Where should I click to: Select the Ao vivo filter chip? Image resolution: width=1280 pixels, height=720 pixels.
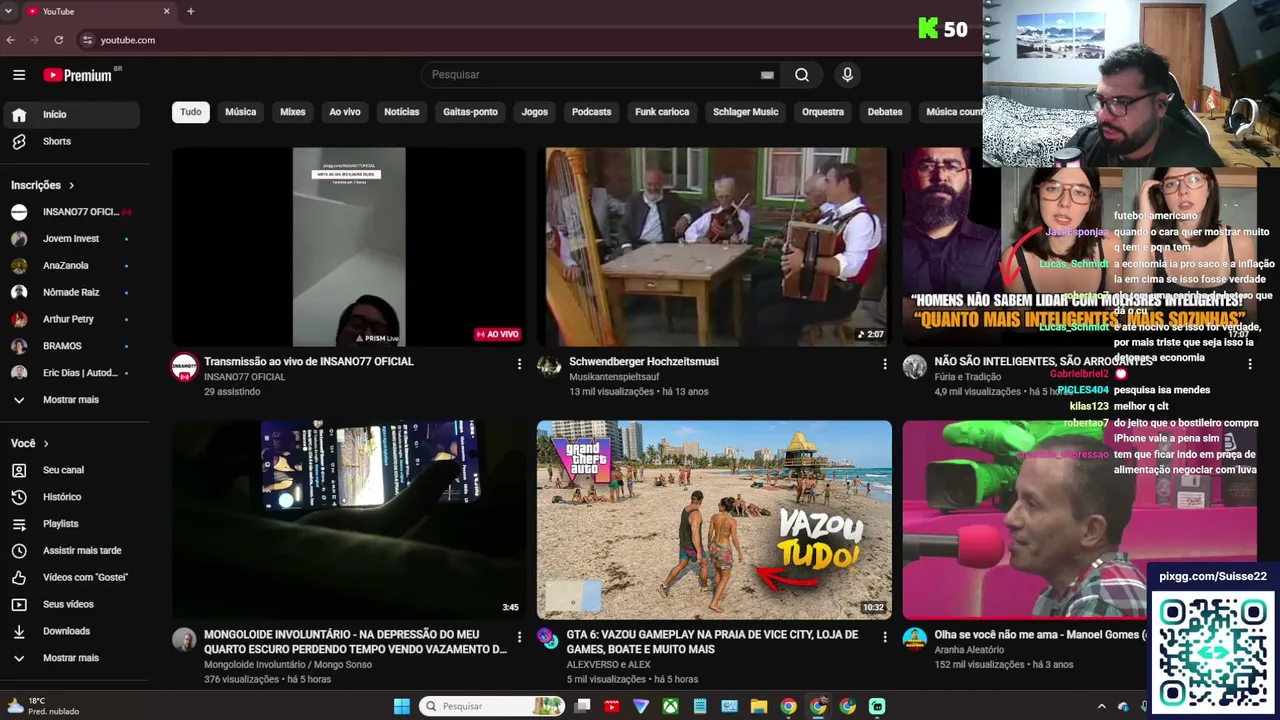coord(345,112)
